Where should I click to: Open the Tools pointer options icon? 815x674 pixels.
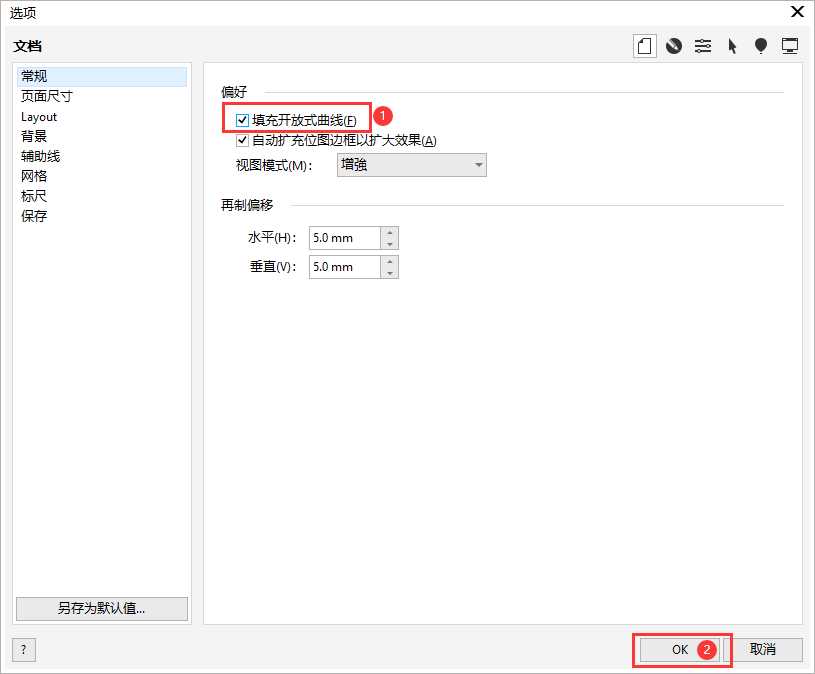732,46
